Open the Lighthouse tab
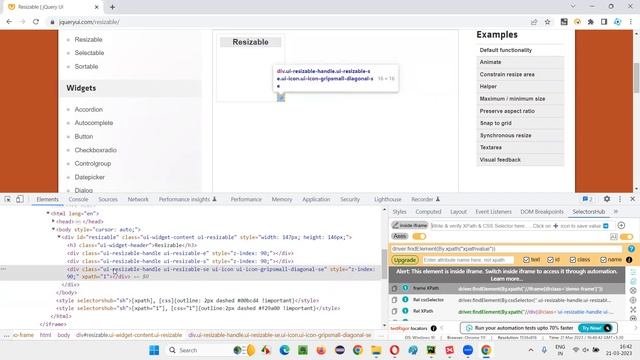Image resolution: width=640 pixels, height=360 pixels. point(387,199)
